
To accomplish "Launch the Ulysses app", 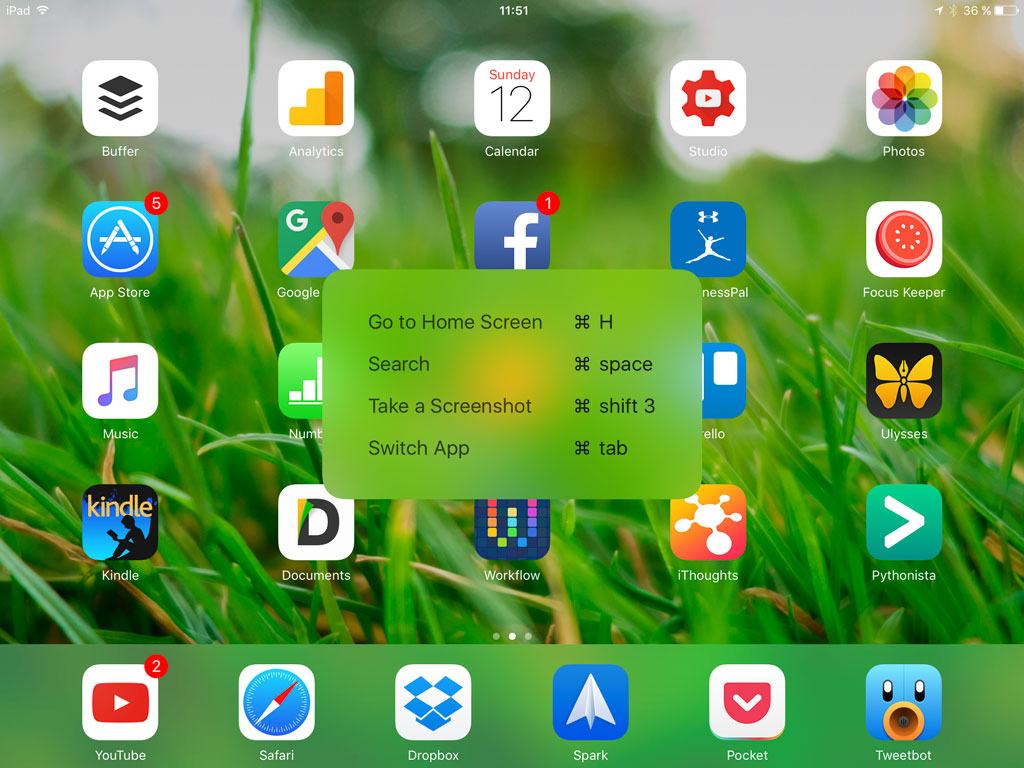I will 904,381.
